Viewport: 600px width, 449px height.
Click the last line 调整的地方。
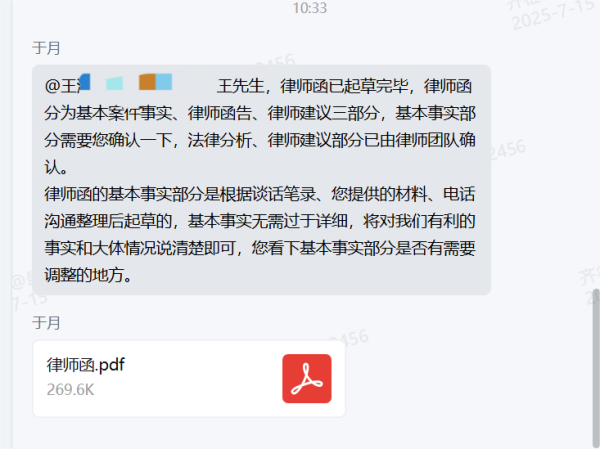tap(88, 275)
